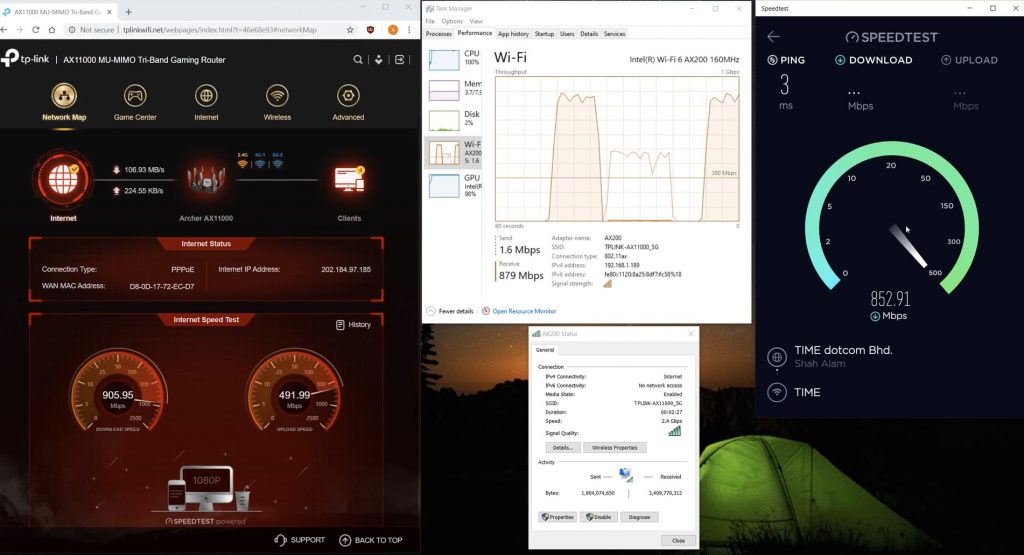Image resolution: width=1024 pixels, height=555 pixels.
Task: Click Properties button in AX200 Status
Action: coord(557,517)
